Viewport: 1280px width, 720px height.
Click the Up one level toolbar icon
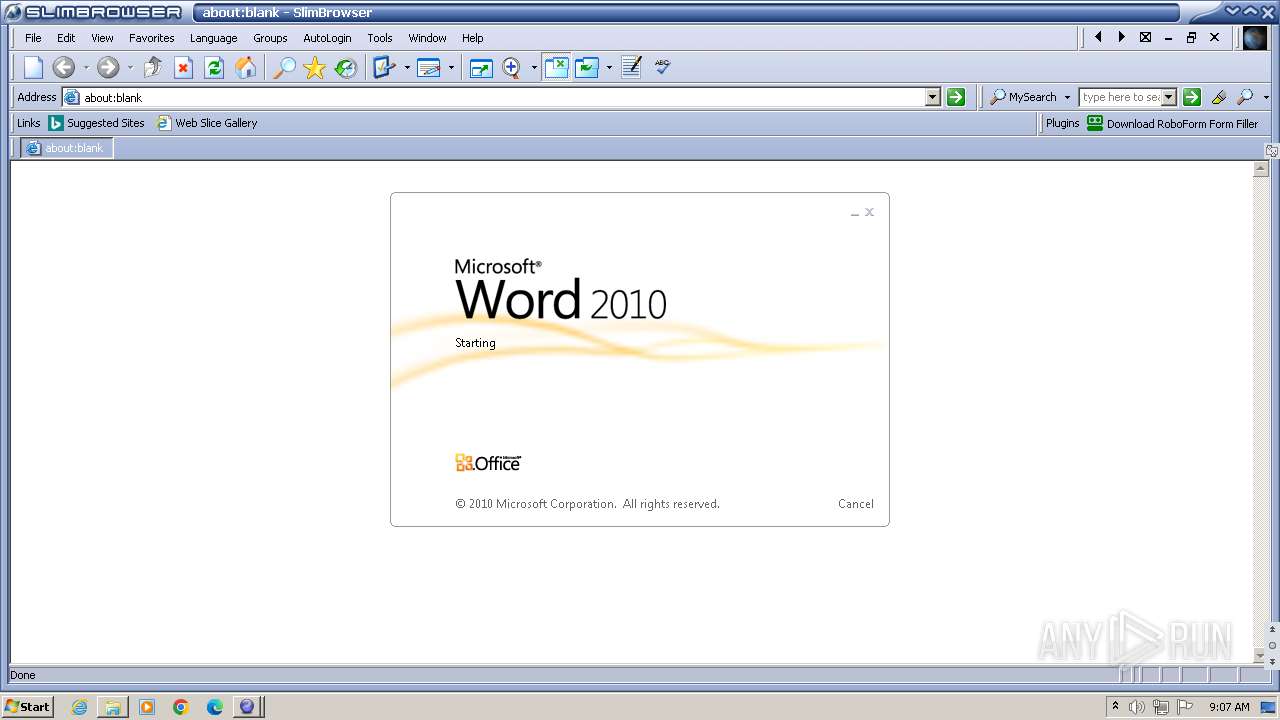point(153,67)
